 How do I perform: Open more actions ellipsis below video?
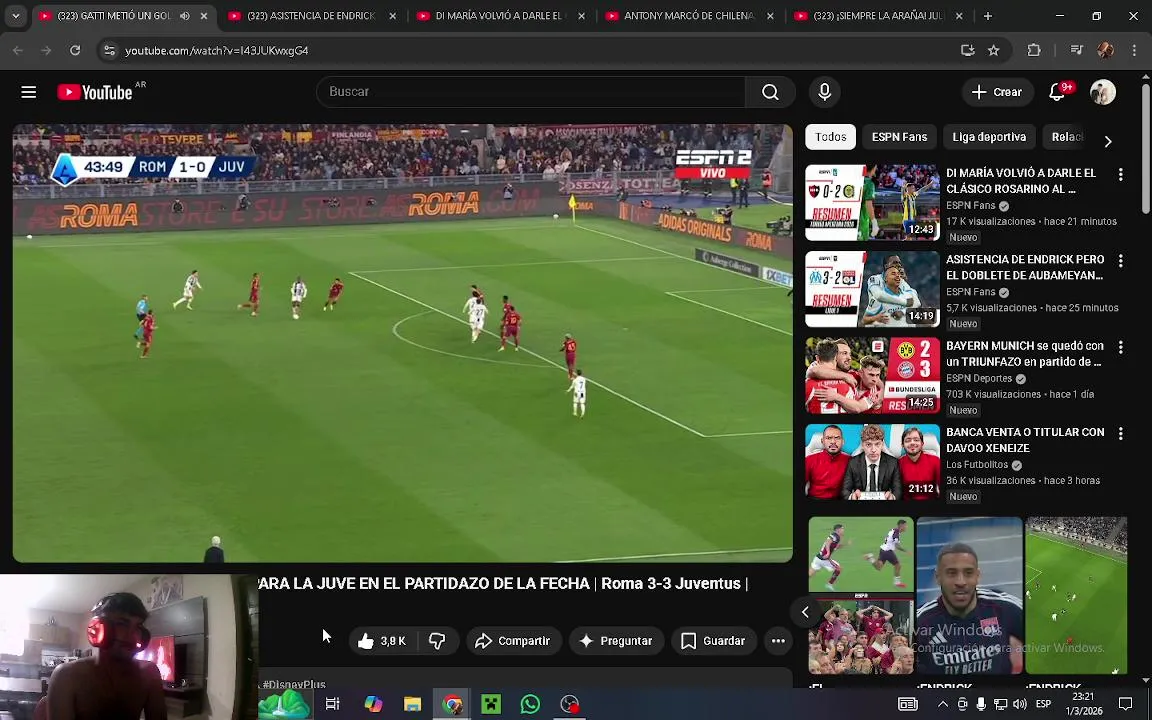(778, 641)
